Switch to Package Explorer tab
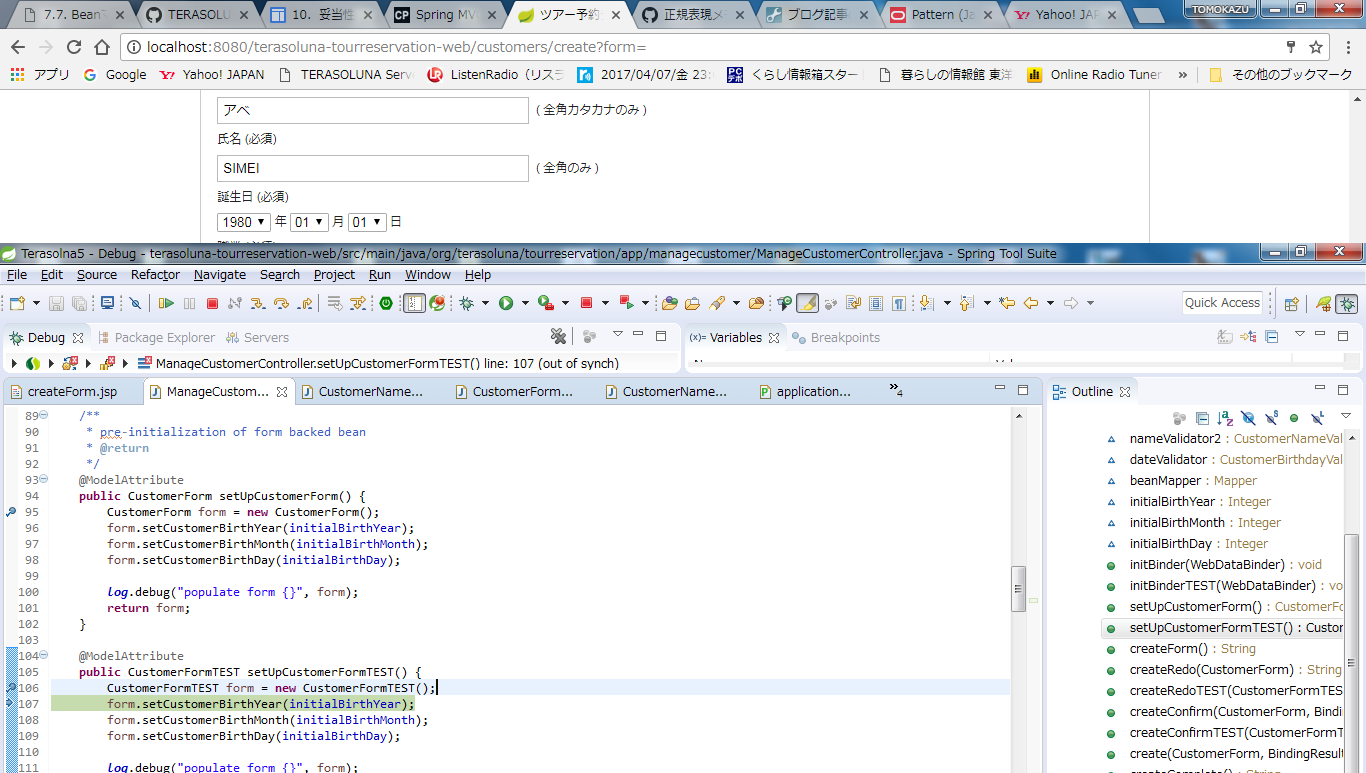The image size is (1366, 773). 156,337
